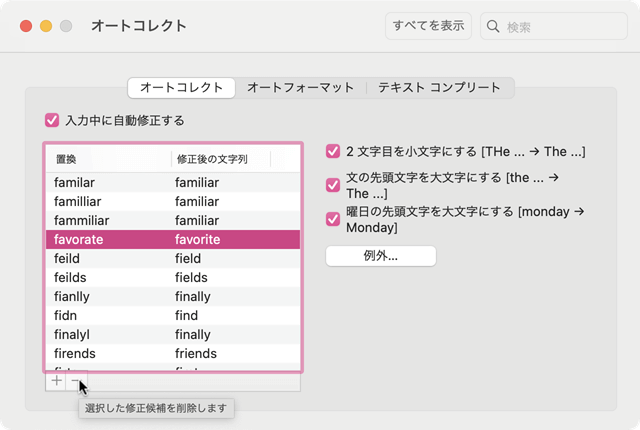The image size is (640, 430).
Task: Click the magnifying glass search icon
Action: tap(494, 26)
